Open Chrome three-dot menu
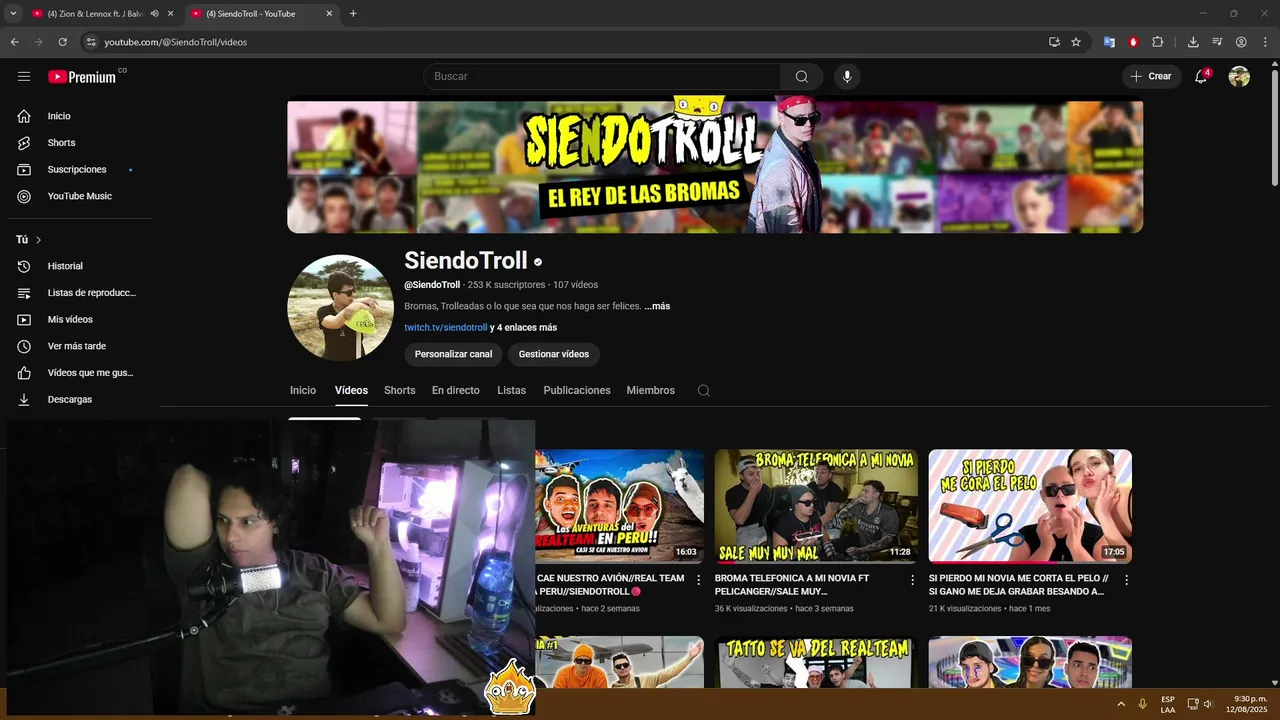Screen dimensions: 1280x720 point(1265,42)
